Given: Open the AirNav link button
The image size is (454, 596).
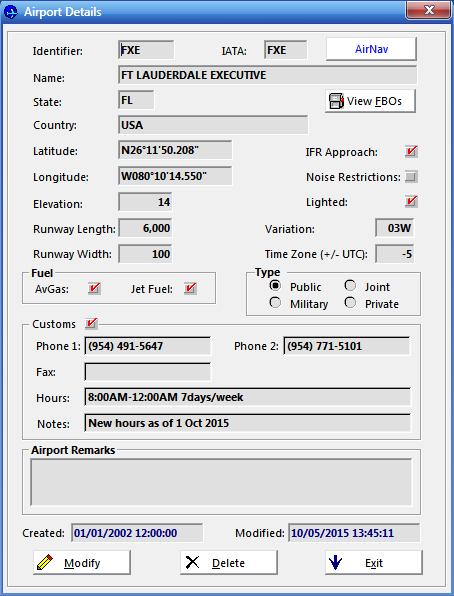Looking at the screenshot, I should 371,49.
